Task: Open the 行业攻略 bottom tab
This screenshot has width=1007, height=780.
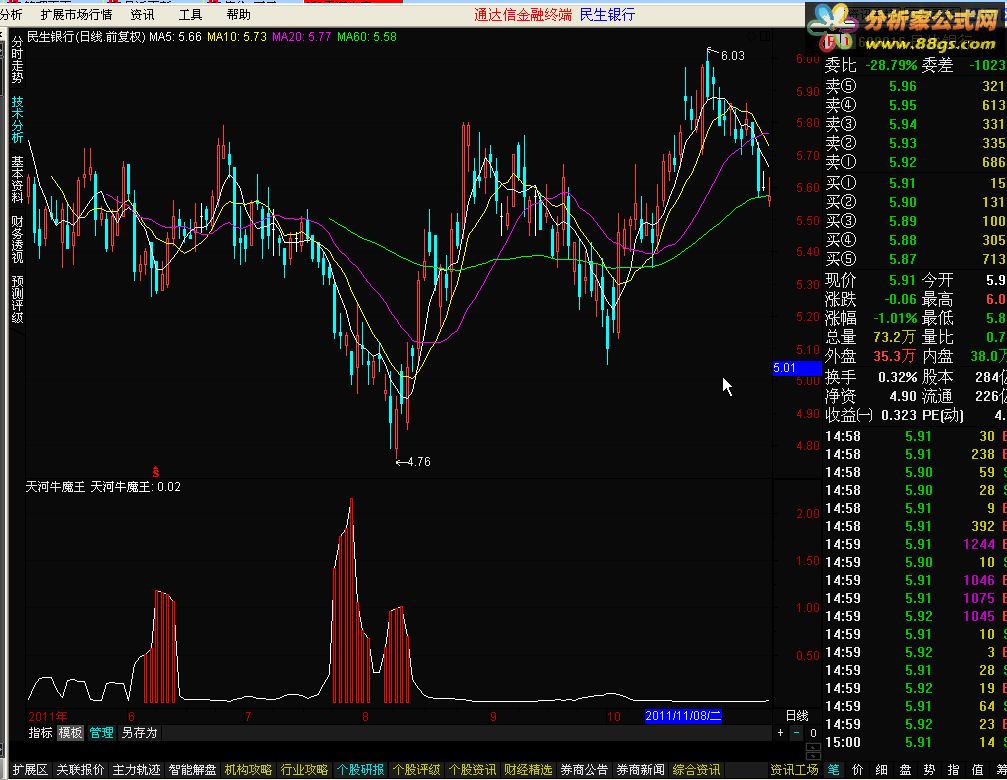Action: [x=304, y=770]
